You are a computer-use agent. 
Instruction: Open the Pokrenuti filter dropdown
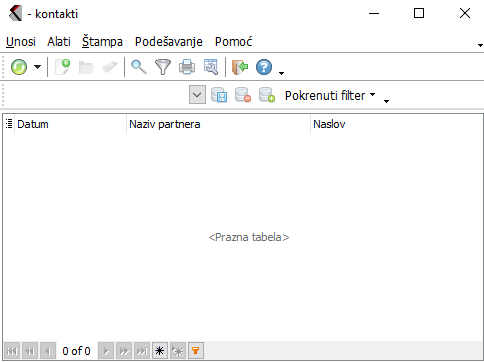(x=330, y=95)
